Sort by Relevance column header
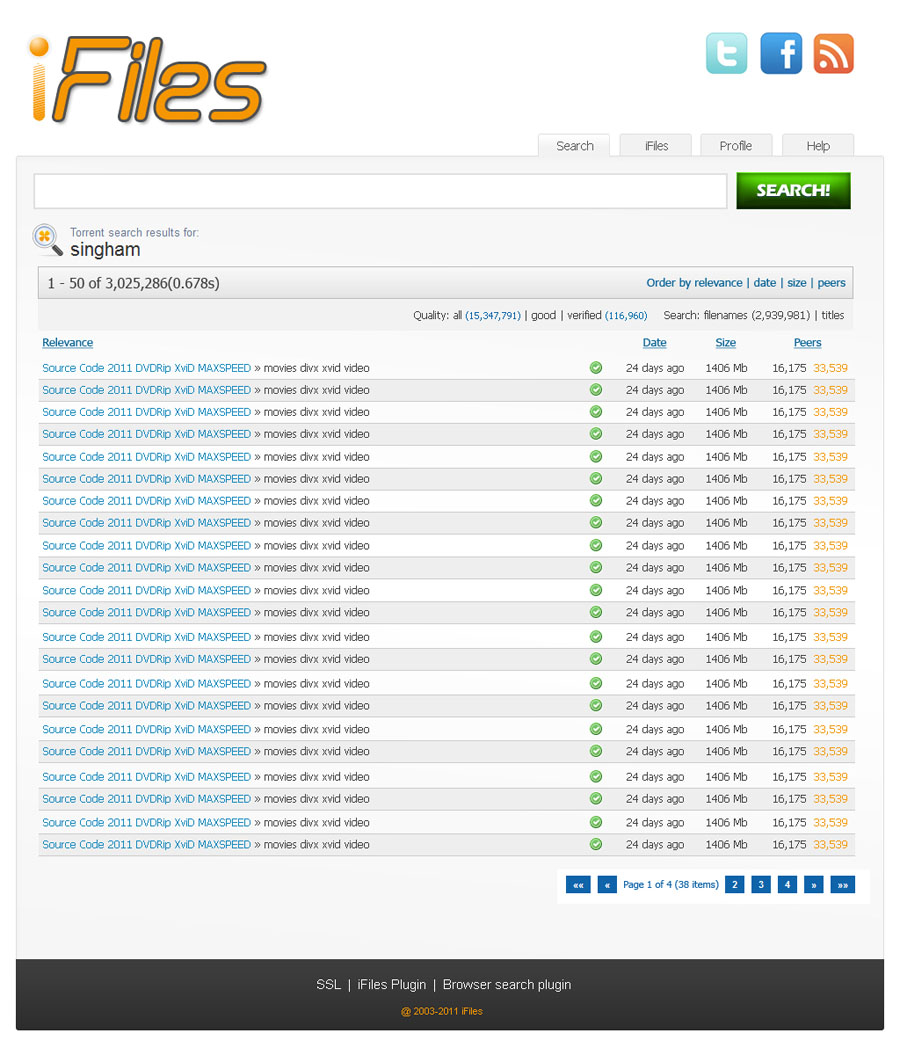Image resolution: width=900 pixels, height=1055 pixels. click(x=67, y=342)
